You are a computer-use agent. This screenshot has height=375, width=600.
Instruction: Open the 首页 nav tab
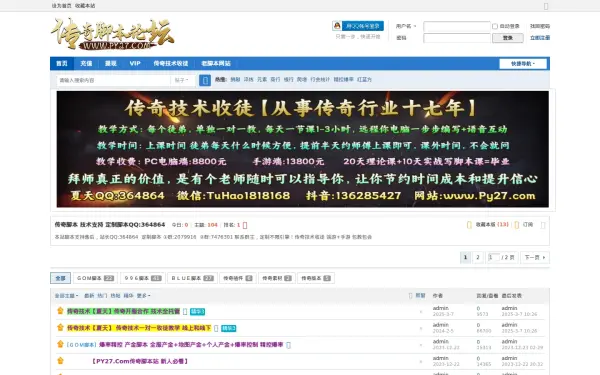click(62, 64)
